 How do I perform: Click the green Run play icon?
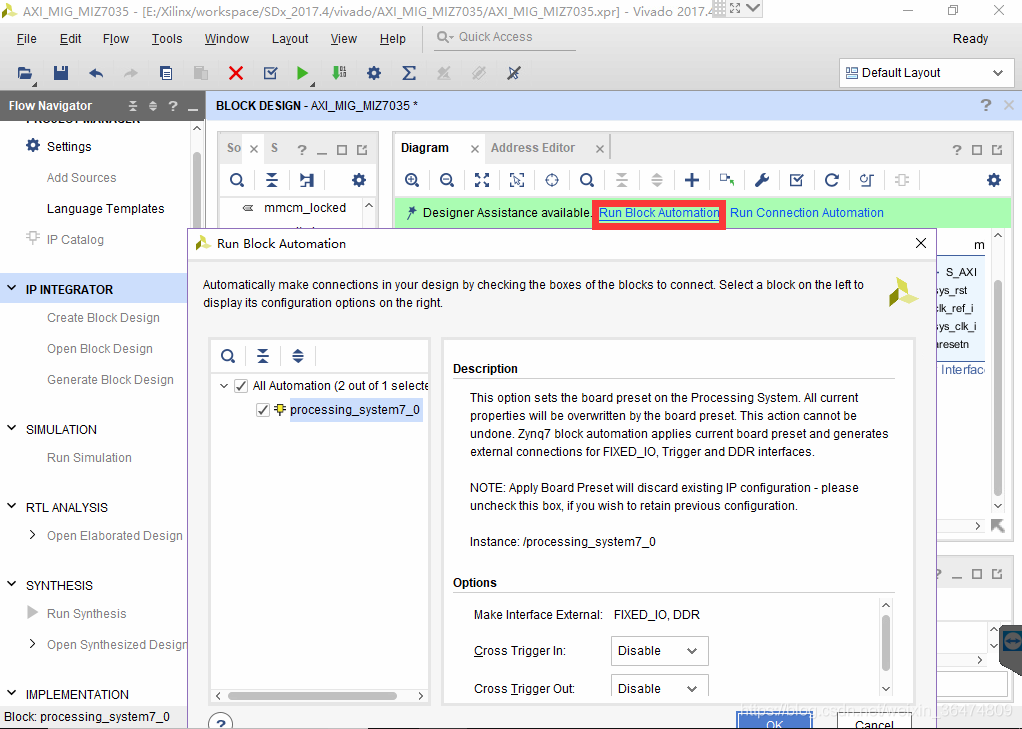click(302, 73)
